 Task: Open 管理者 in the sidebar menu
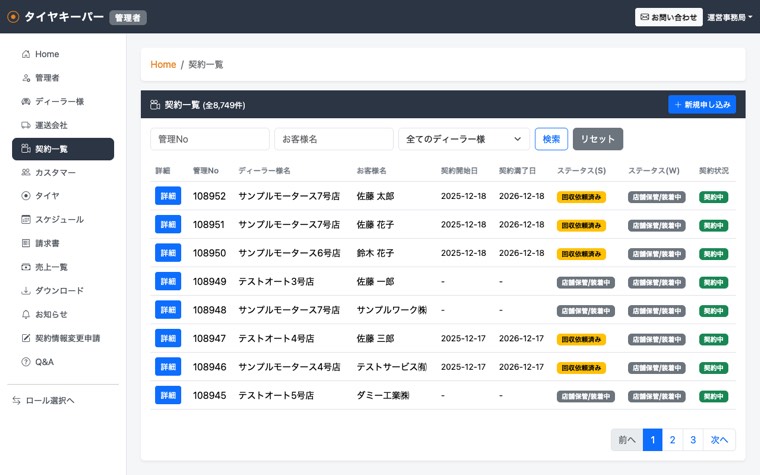63,78
